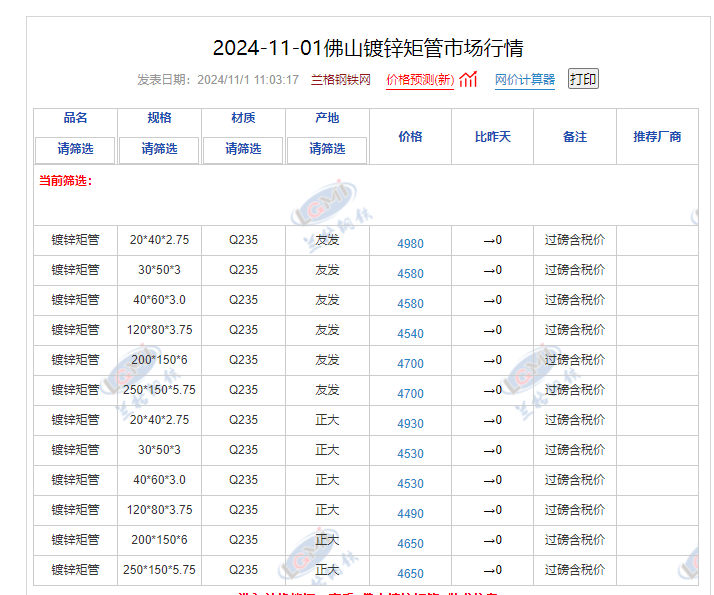Open the 产地 请筛选 filter dropdown
Image resolution: width=714 pixels, height=595 pixels.
point(327,149)
